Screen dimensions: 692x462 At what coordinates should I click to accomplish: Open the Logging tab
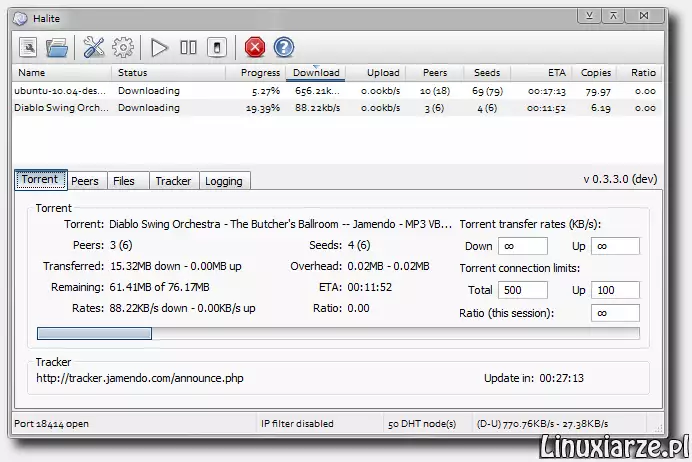pos(224,181)
